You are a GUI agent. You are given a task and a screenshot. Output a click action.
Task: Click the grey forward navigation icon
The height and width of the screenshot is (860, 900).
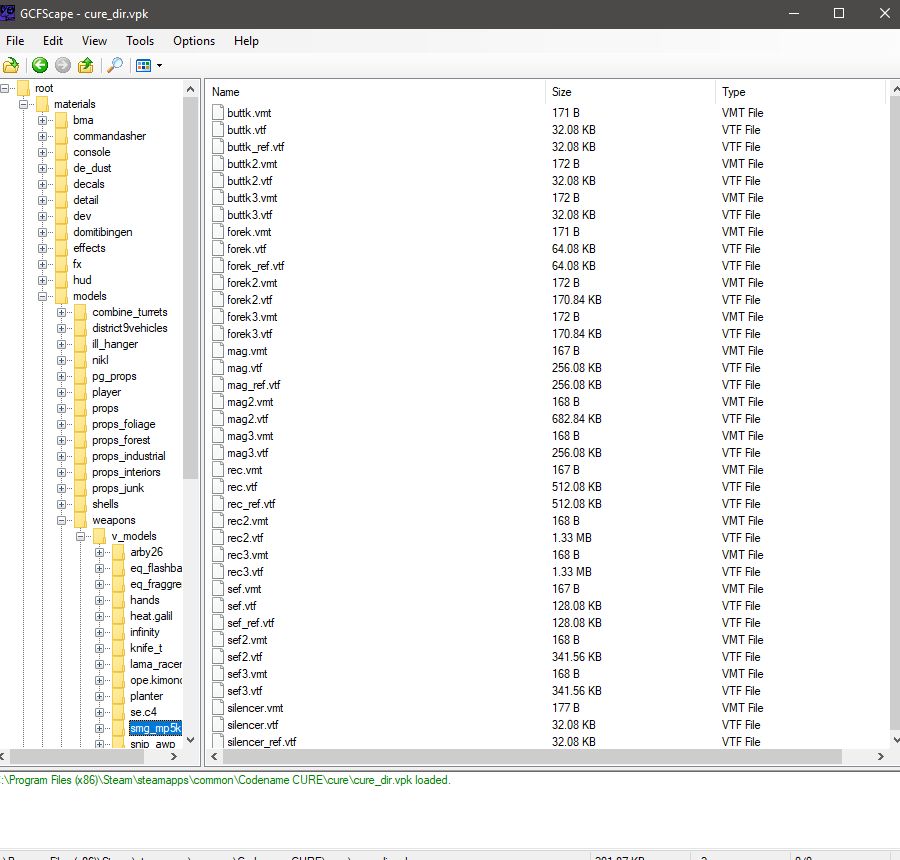(63, 65)
